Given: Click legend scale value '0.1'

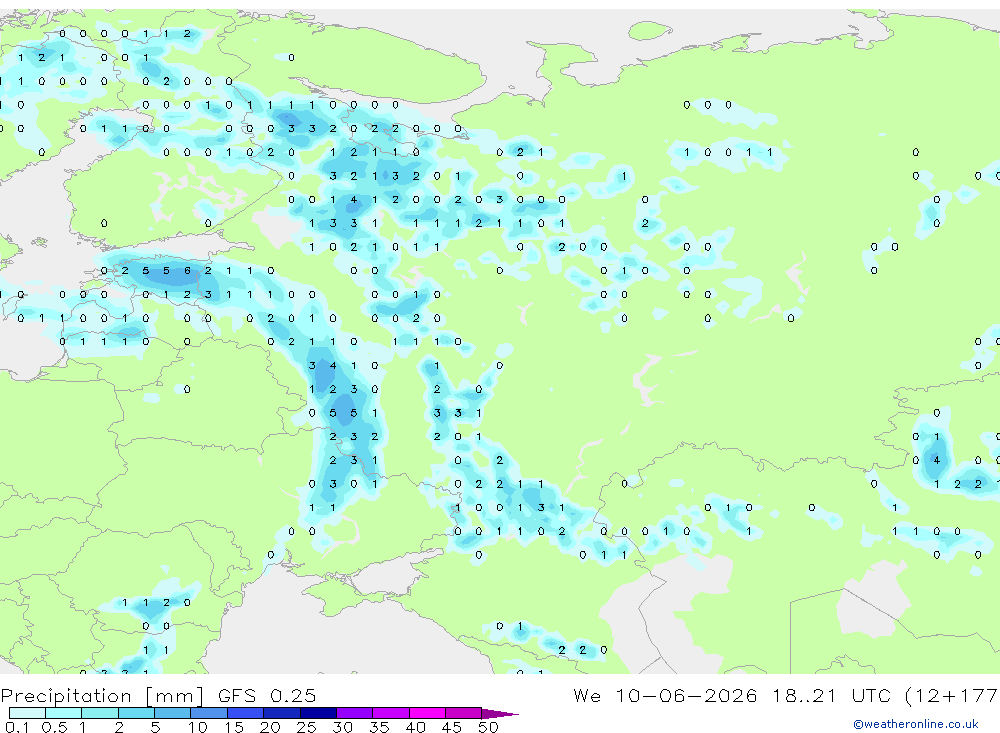Looking at the screenshot, I should coord(17,727).
